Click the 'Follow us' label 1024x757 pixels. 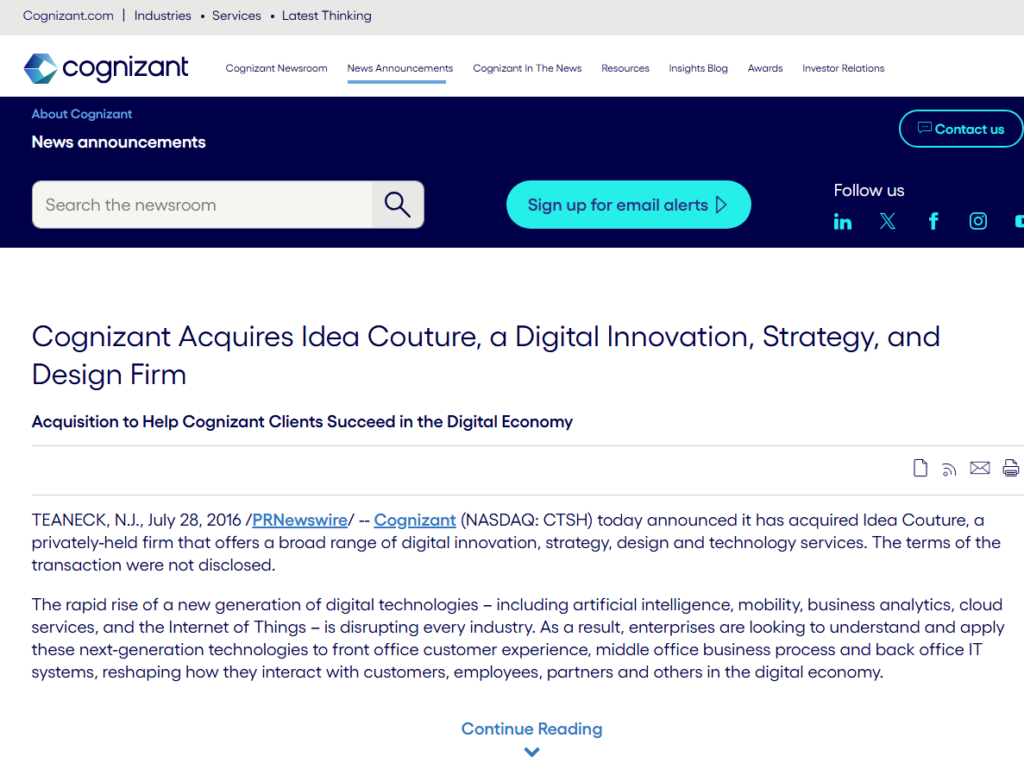[x=869, y=190]
